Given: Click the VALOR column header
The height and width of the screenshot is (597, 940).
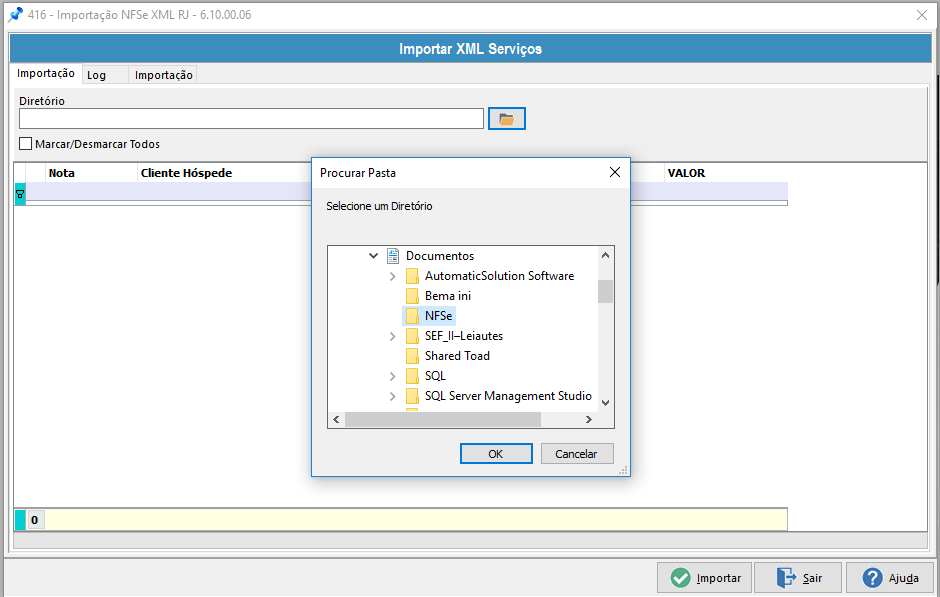Looking at the screenshot, I should [x=726, y=173].
